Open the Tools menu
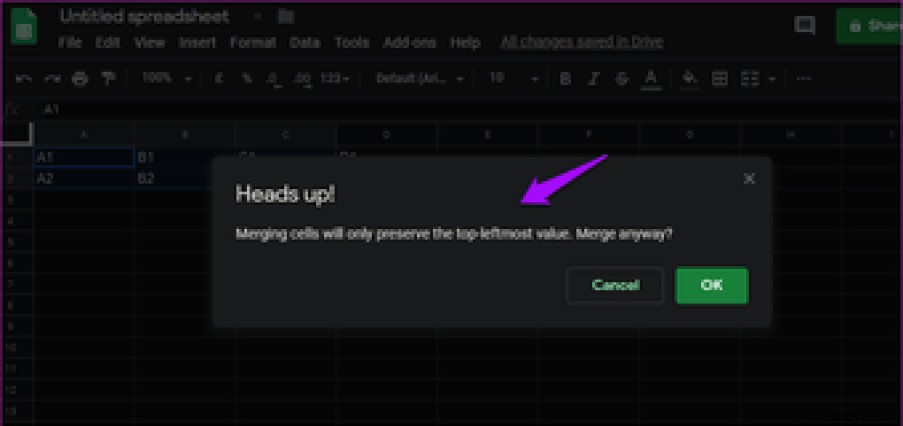The width and height of the screenshot is (903, 426). (x=351, y=43)
